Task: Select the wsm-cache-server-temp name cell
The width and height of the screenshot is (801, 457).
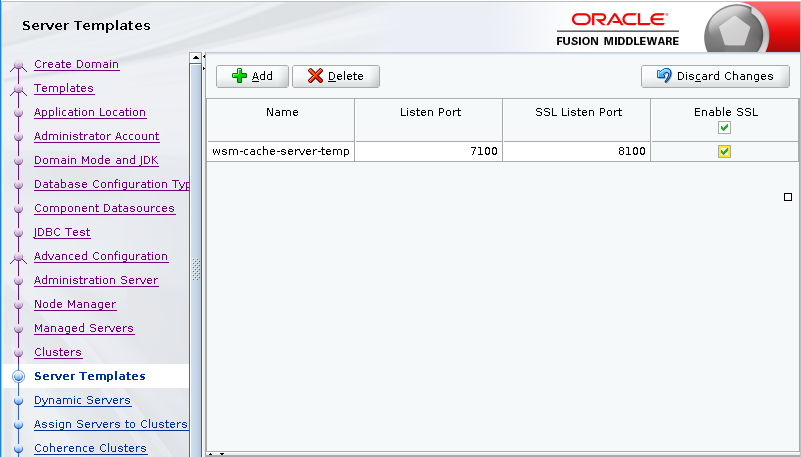Action: coord(281,151)
